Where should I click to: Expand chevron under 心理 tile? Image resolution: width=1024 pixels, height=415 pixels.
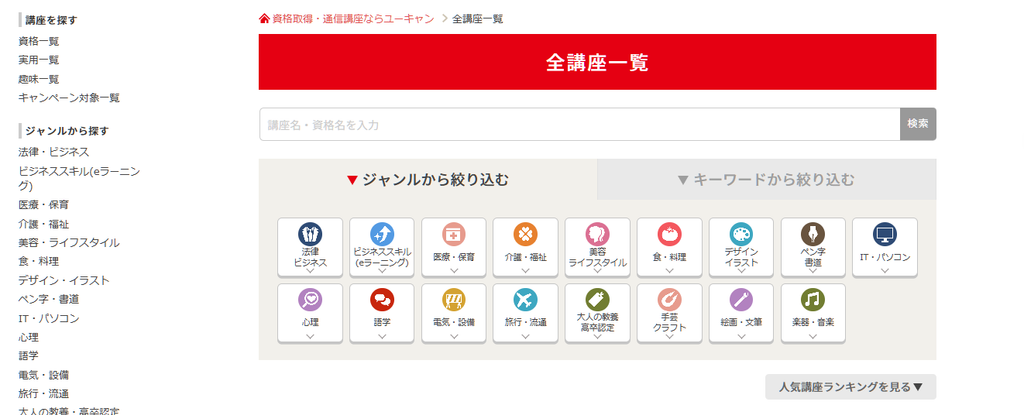click(310, 336)
